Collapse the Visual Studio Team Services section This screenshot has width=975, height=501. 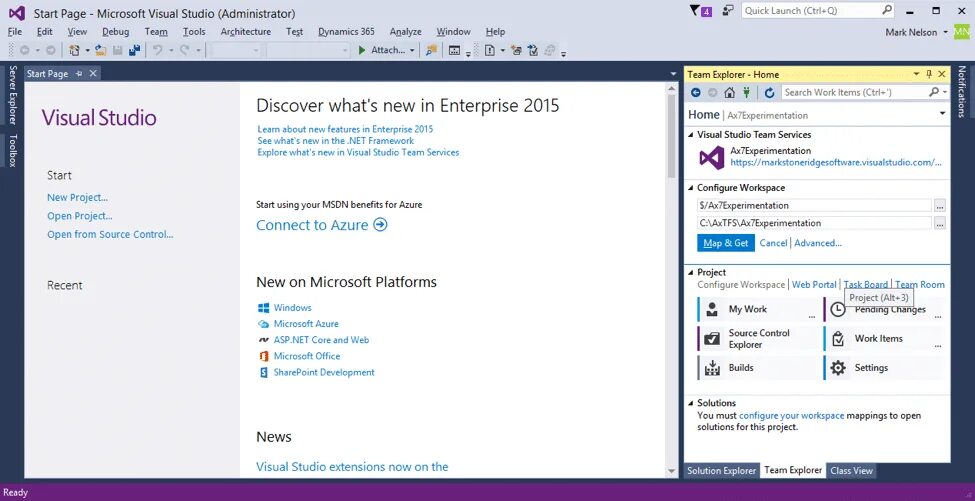[x=691, y=135]
